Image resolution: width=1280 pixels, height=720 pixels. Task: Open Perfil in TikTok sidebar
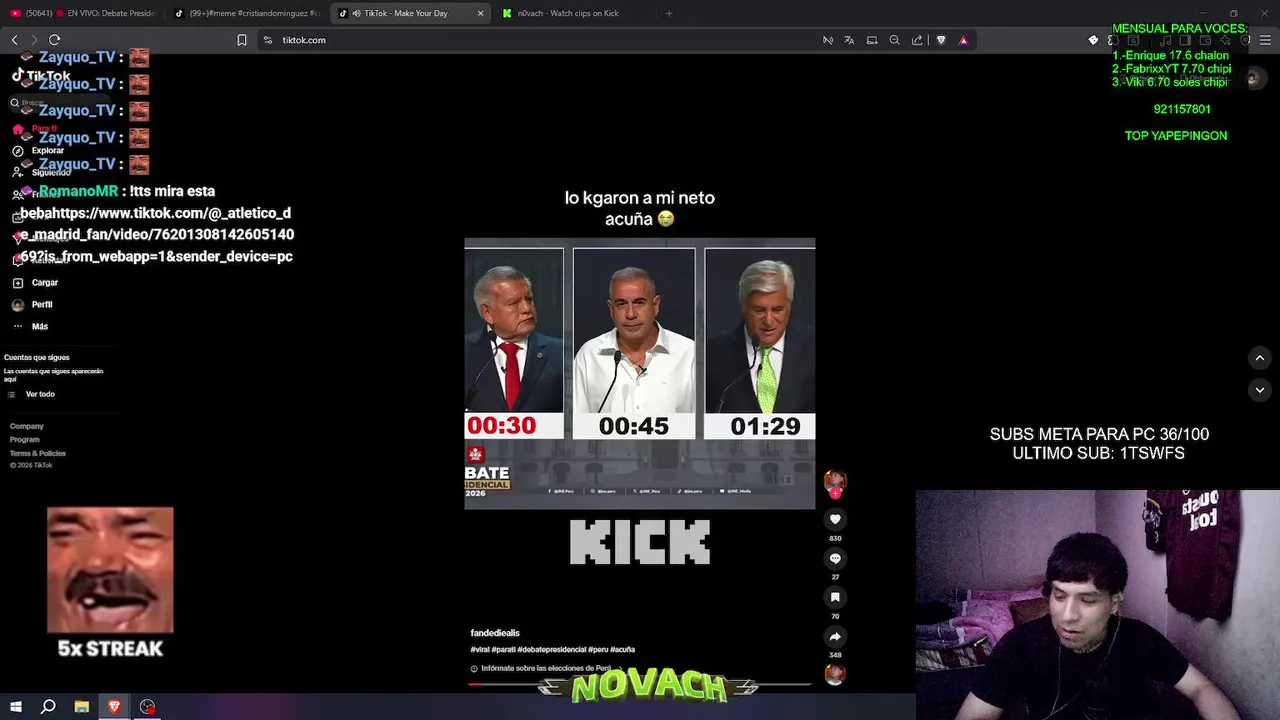tap(33, 305)
